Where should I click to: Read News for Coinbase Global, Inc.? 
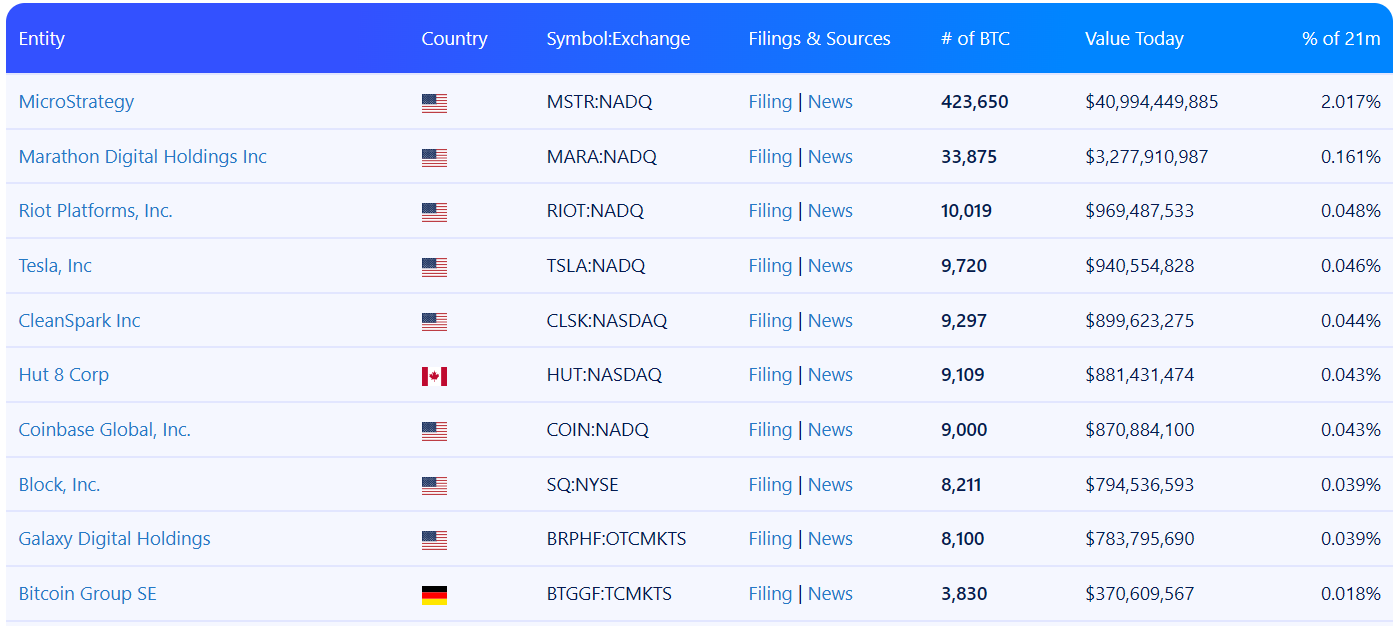[830, 430]
